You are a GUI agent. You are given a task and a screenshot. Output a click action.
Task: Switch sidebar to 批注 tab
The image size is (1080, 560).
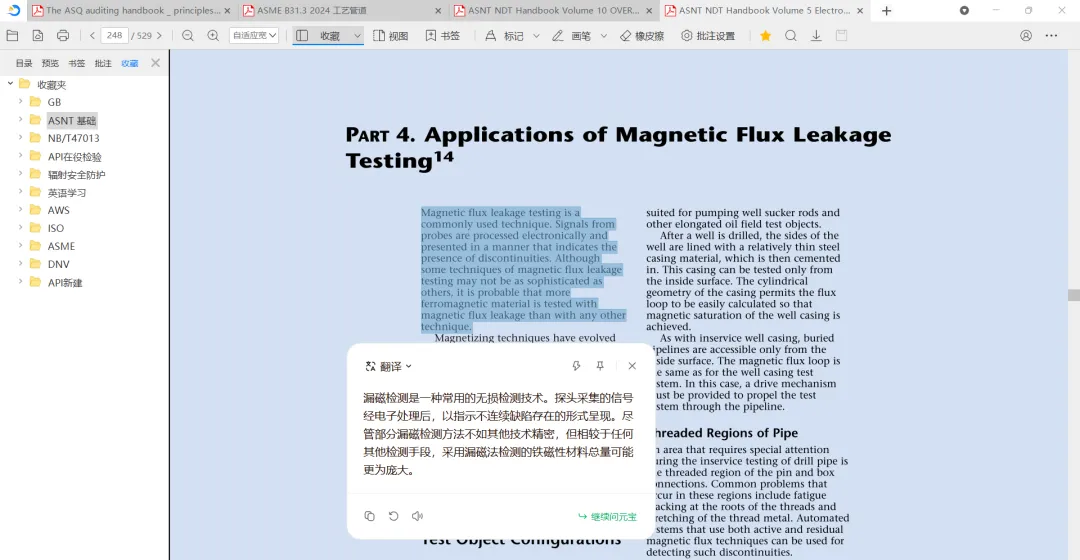(103, 63)
